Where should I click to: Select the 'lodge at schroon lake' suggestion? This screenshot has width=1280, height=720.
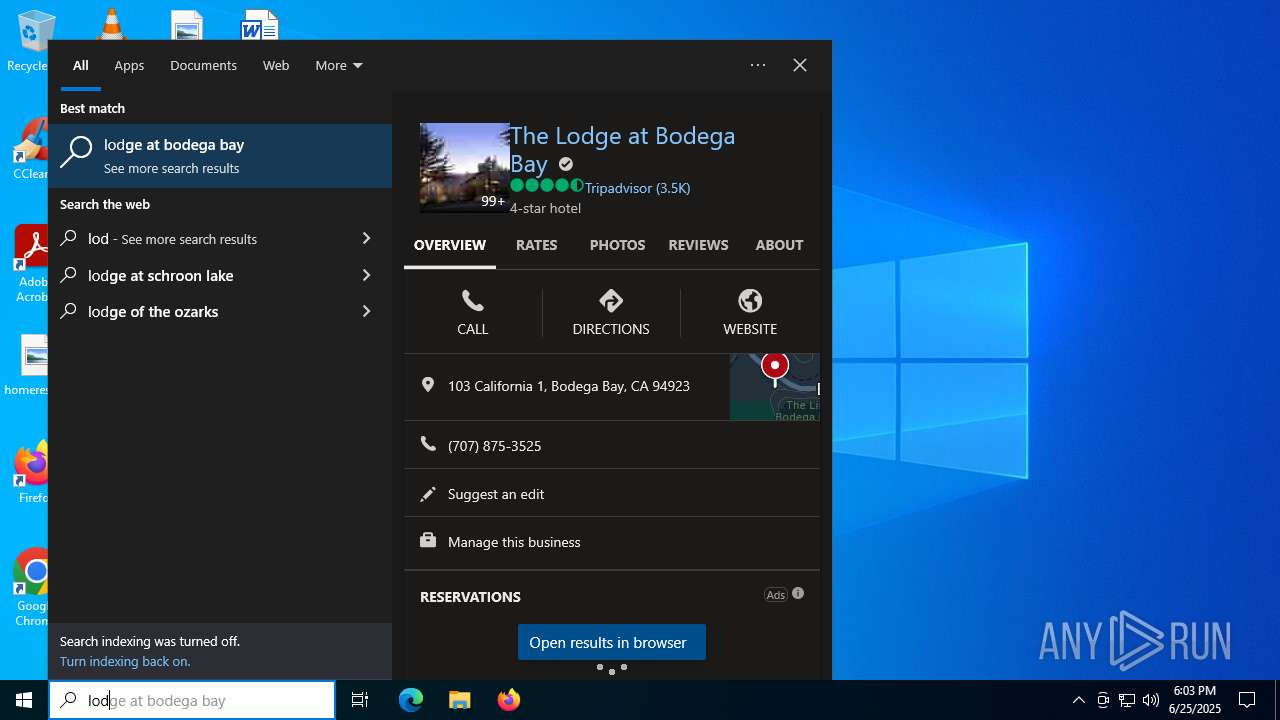160,275
